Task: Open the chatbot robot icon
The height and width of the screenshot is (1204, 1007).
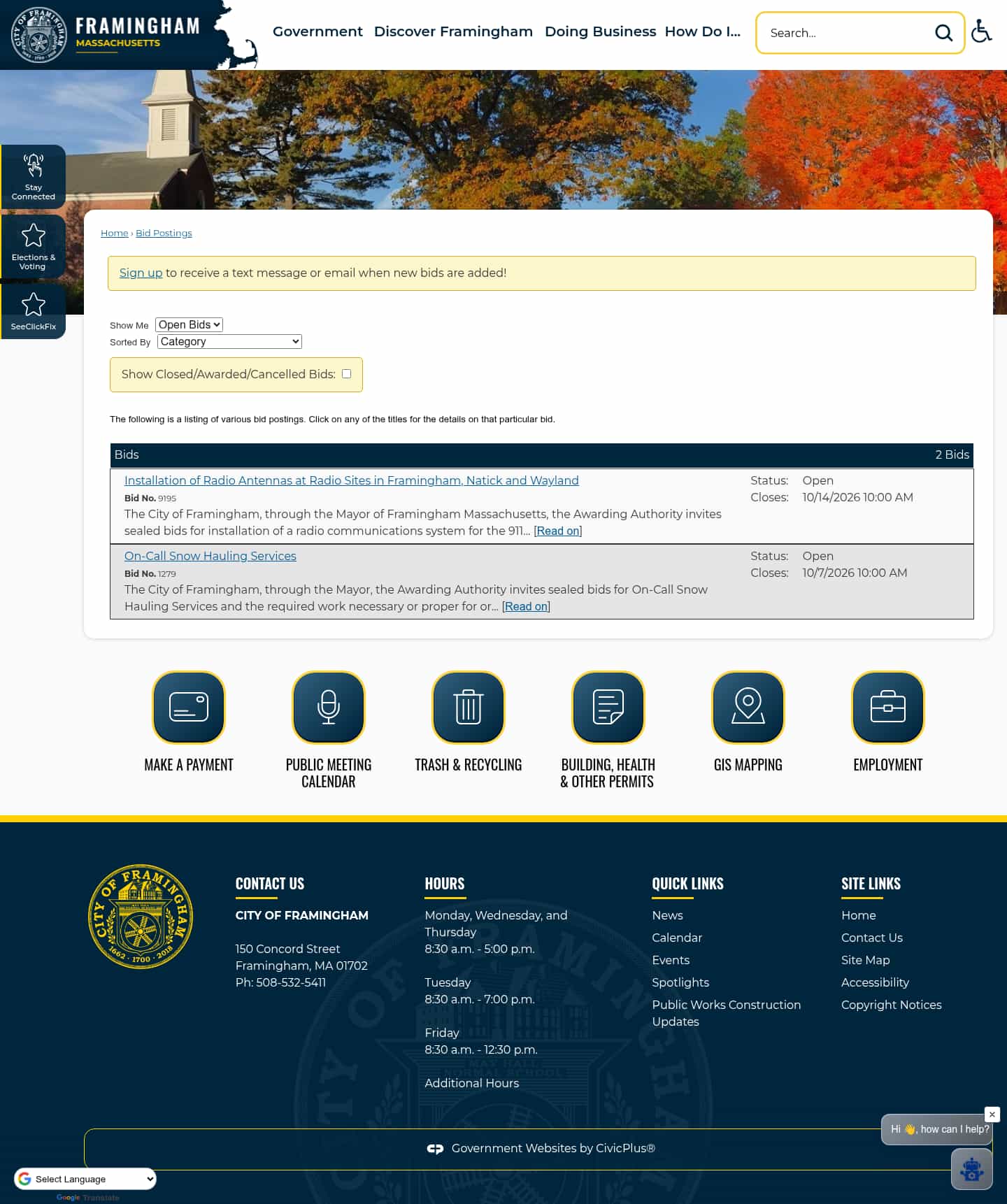Action: click(x=971, y=1169)
